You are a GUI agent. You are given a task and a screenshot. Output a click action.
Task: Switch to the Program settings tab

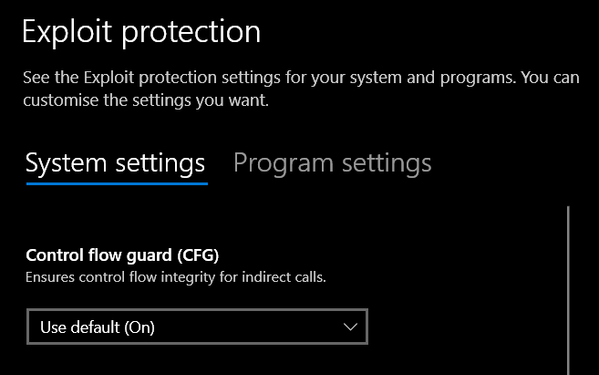[x=332, y=163]
